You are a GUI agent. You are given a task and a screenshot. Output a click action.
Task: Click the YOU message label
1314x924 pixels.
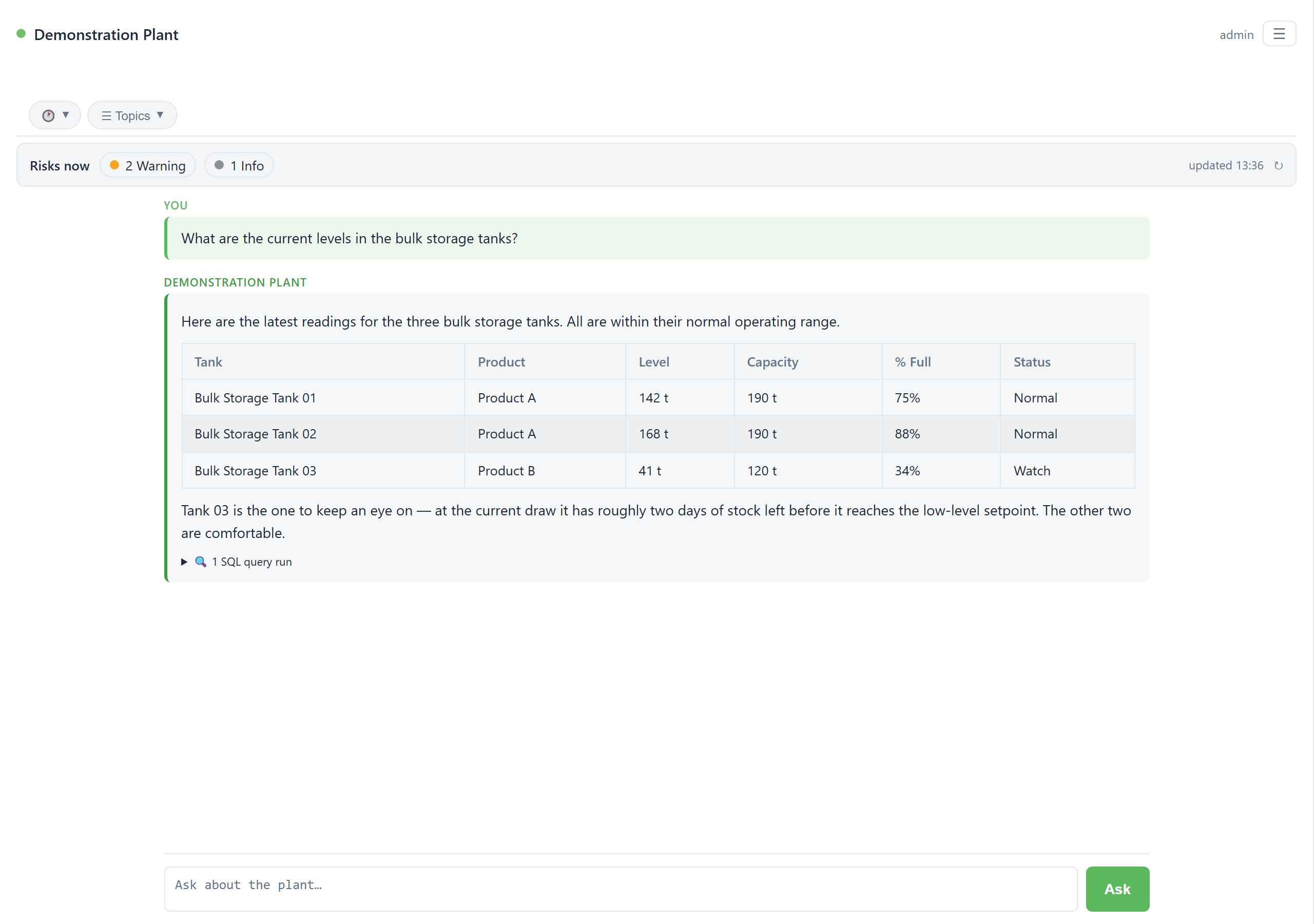coord(176,205)
